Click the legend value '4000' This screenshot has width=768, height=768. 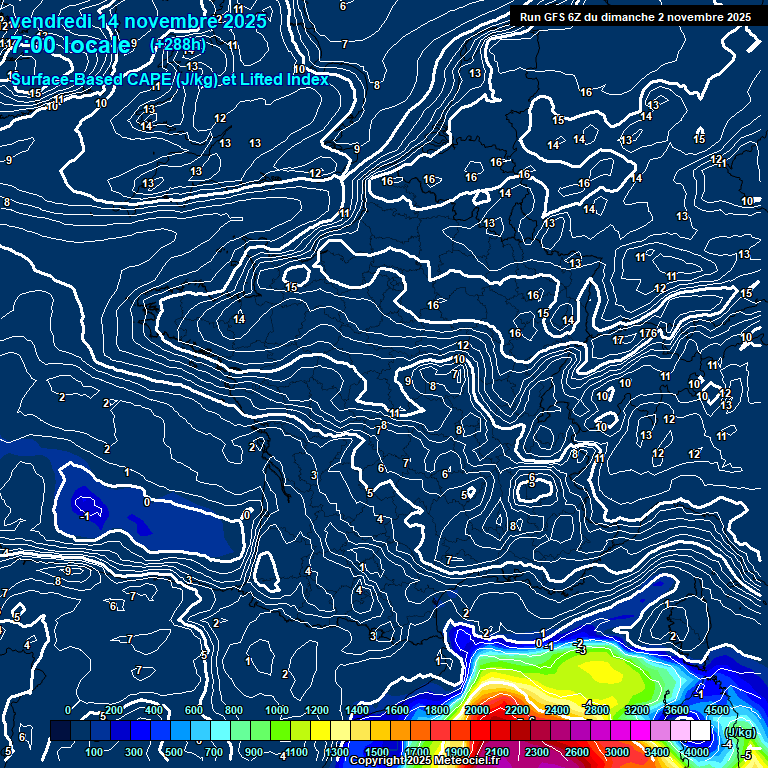697,752
